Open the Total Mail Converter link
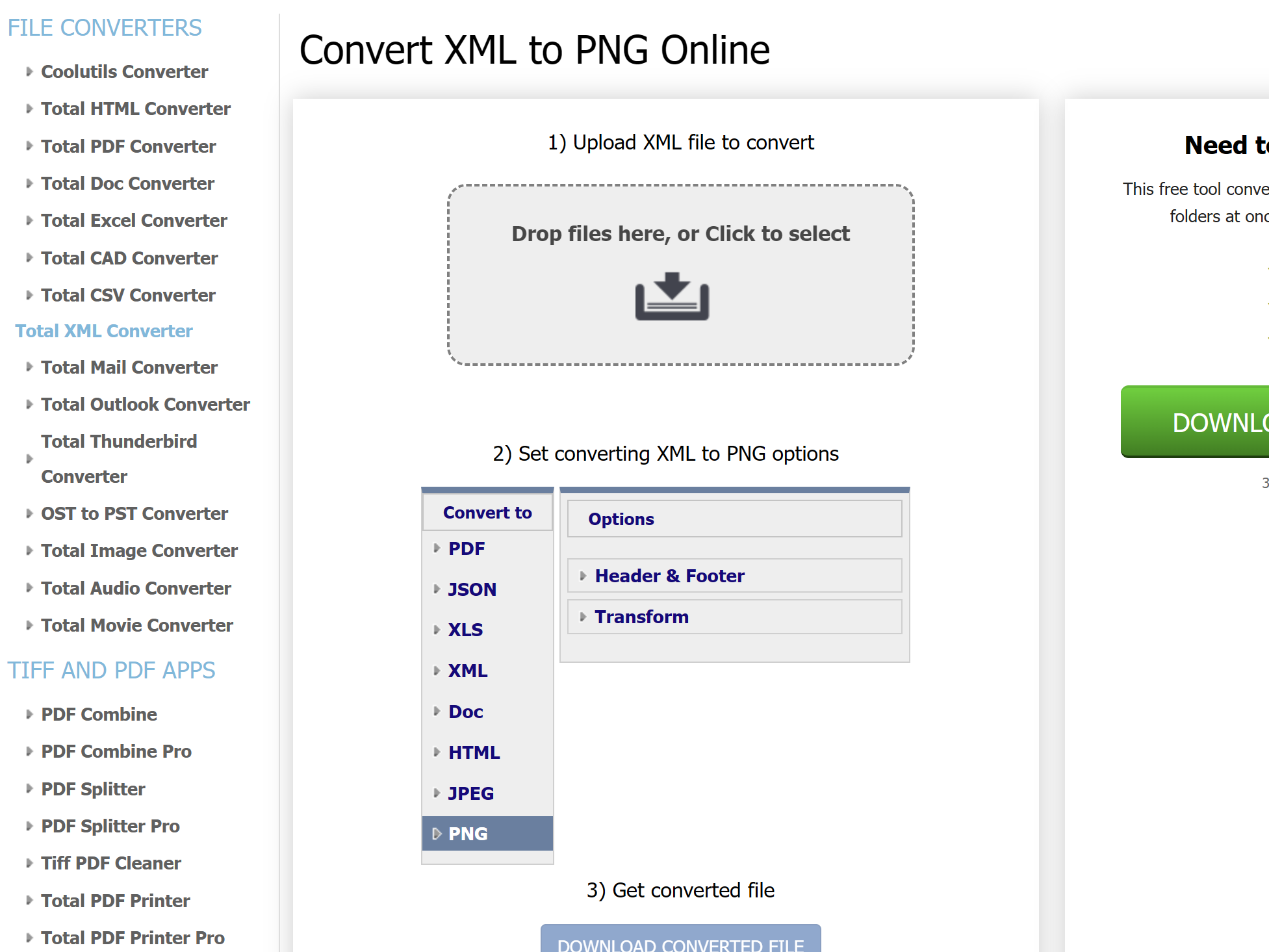 129,367
